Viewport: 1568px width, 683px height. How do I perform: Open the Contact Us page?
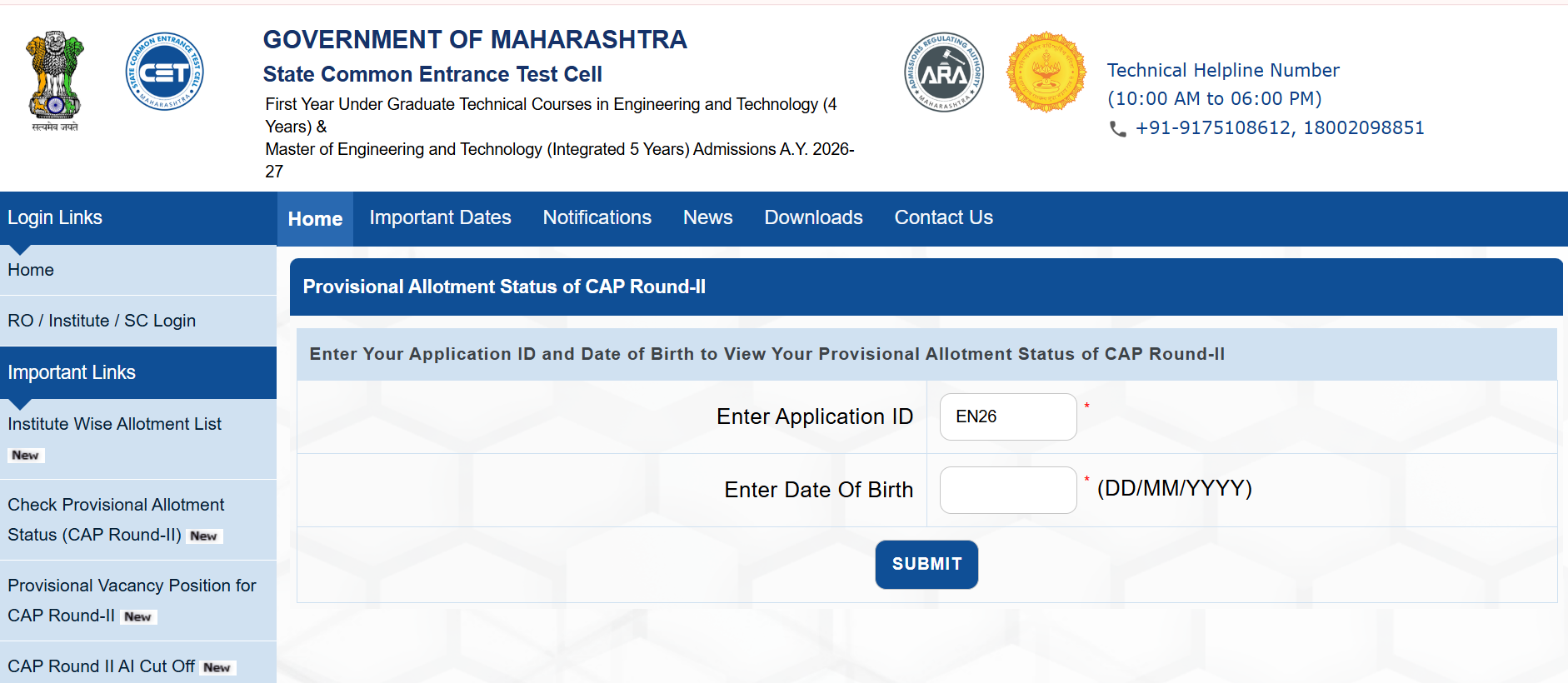[944, 217]
